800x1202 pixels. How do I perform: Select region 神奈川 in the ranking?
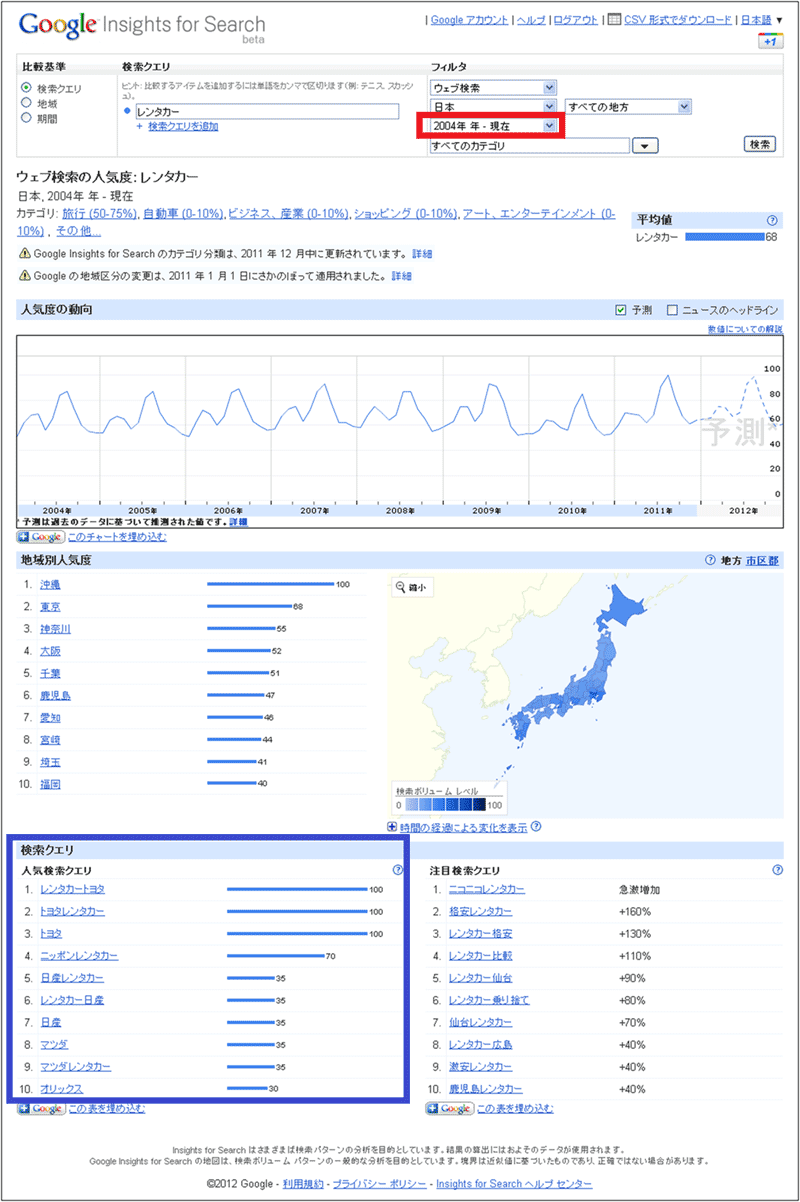coord(55,629)
